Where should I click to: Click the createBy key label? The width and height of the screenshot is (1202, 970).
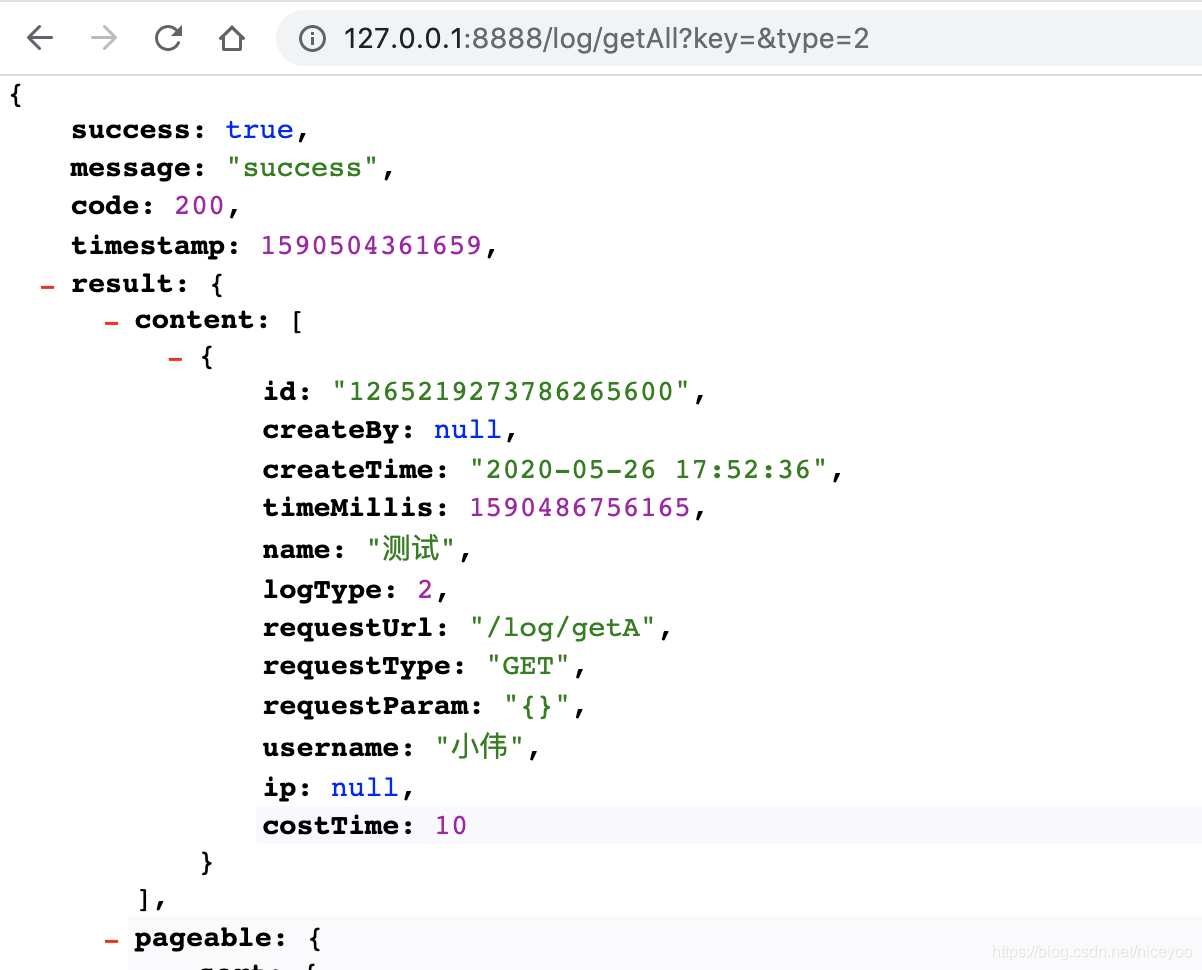point(339,430)
